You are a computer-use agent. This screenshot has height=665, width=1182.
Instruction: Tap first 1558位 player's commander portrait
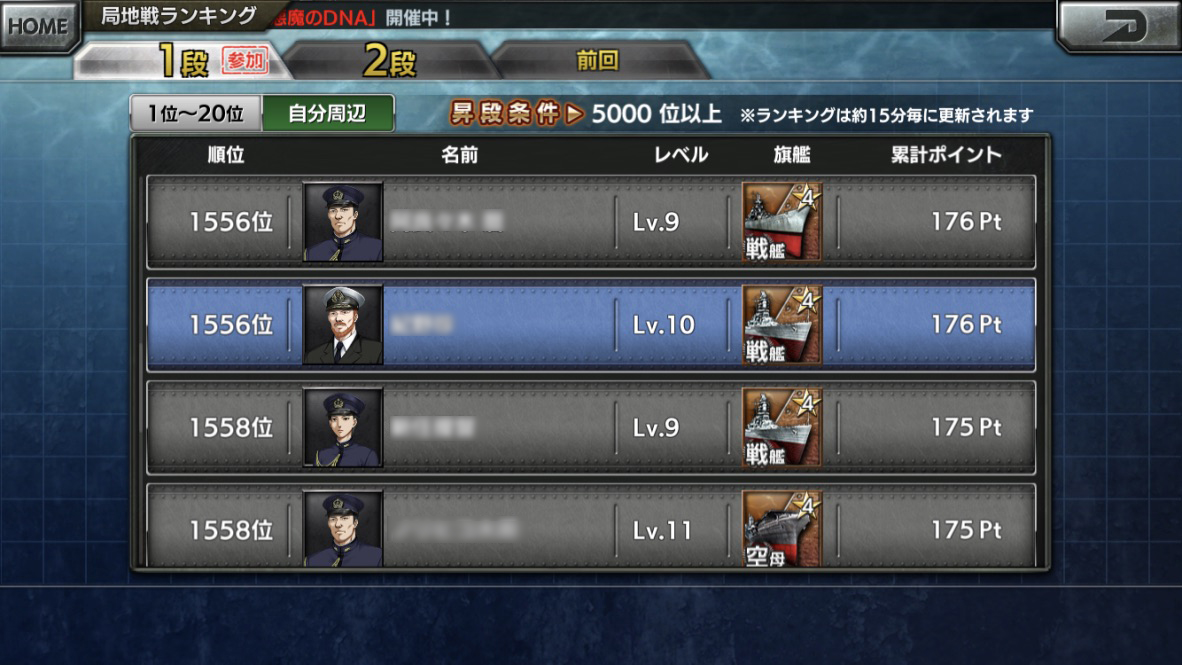click(x=343, y=428)
